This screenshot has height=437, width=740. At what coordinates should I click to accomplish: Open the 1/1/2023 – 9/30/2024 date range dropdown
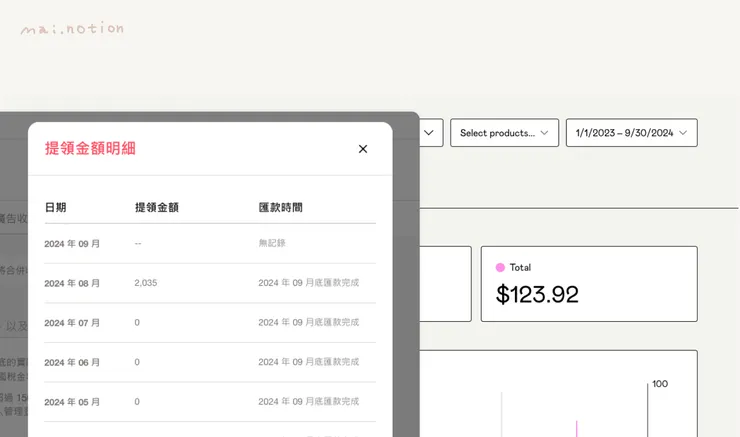631,133
